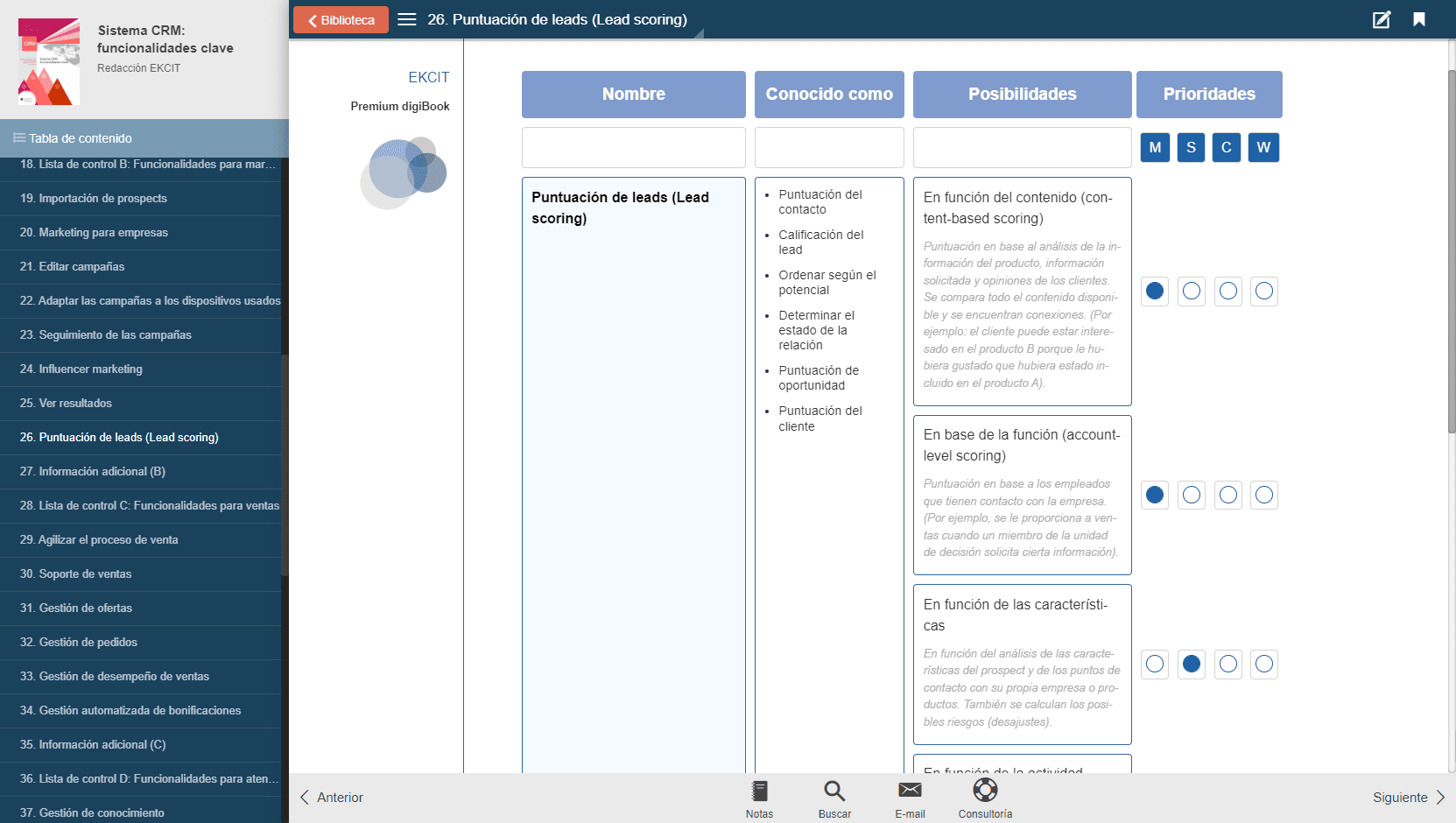1456x823 pixels.
Task: Select M priority for content-based scoring
Action: click(1155, 291)
